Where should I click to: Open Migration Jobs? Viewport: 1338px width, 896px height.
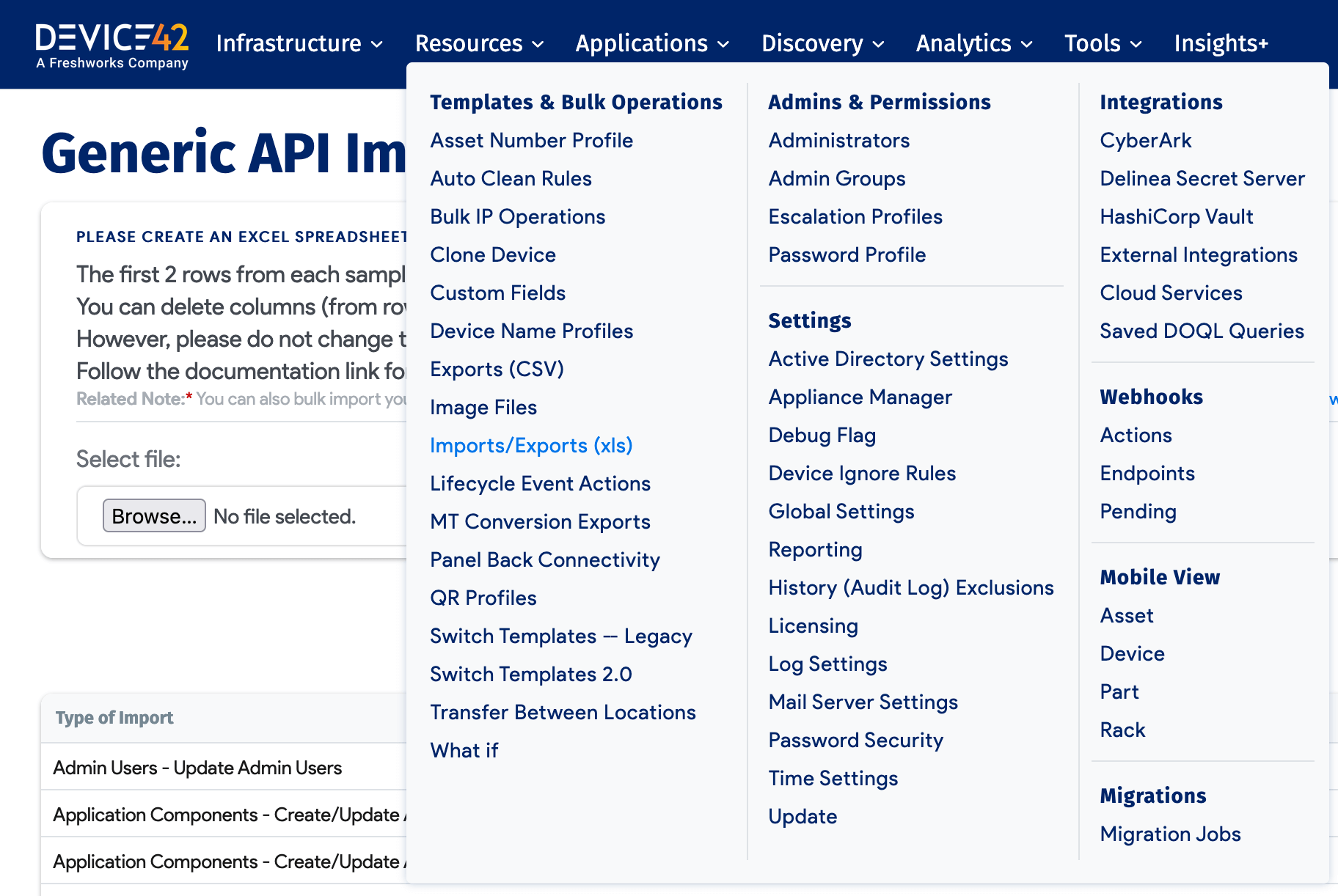[1170, 834]
